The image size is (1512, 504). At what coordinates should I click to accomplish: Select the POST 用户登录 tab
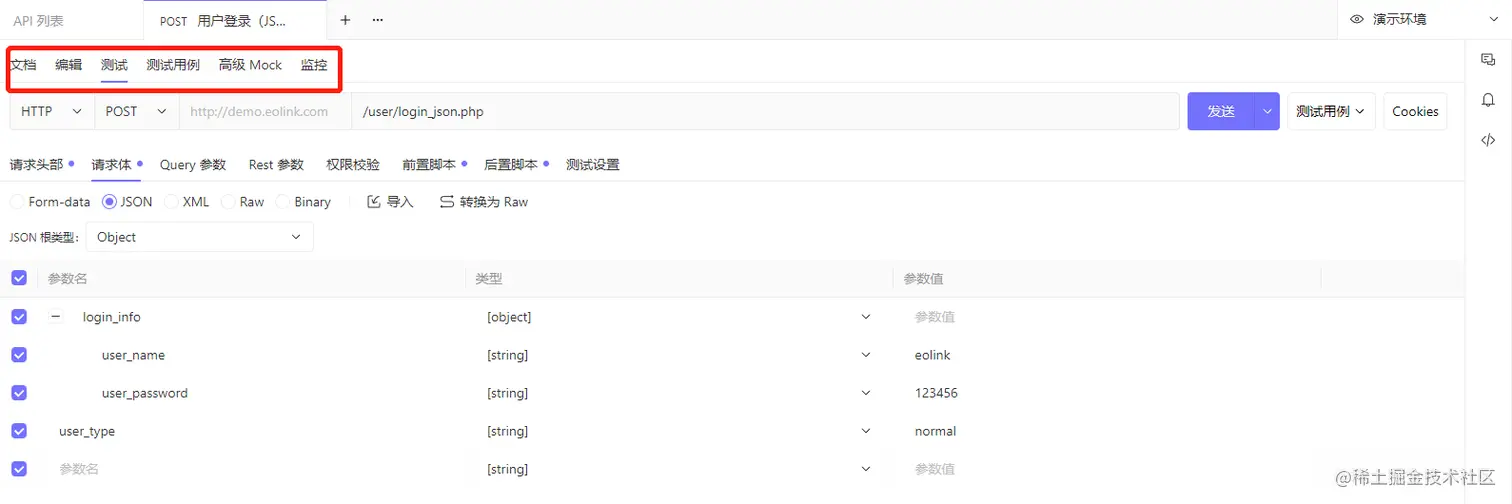point(235,20)
